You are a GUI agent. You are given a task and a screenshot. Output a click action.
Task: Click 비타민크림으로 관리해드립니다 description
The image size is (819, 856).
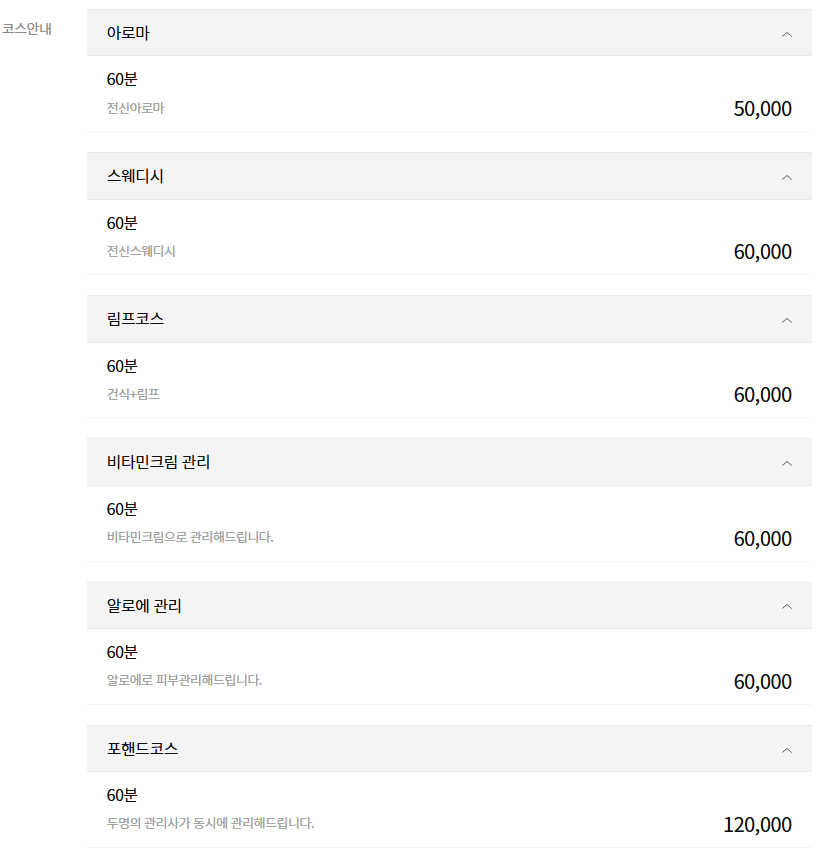click(x=190, y=537)
